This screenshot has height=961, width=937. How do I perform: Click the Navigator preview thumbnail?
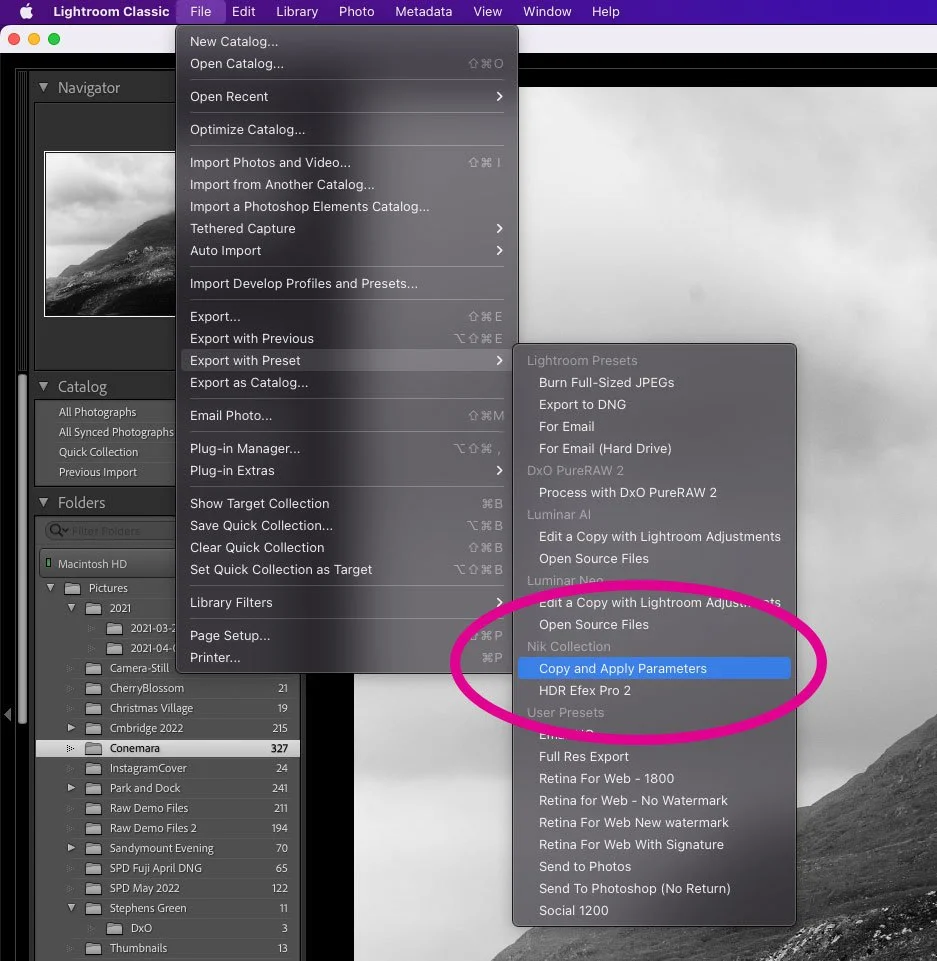pos(110,234)
